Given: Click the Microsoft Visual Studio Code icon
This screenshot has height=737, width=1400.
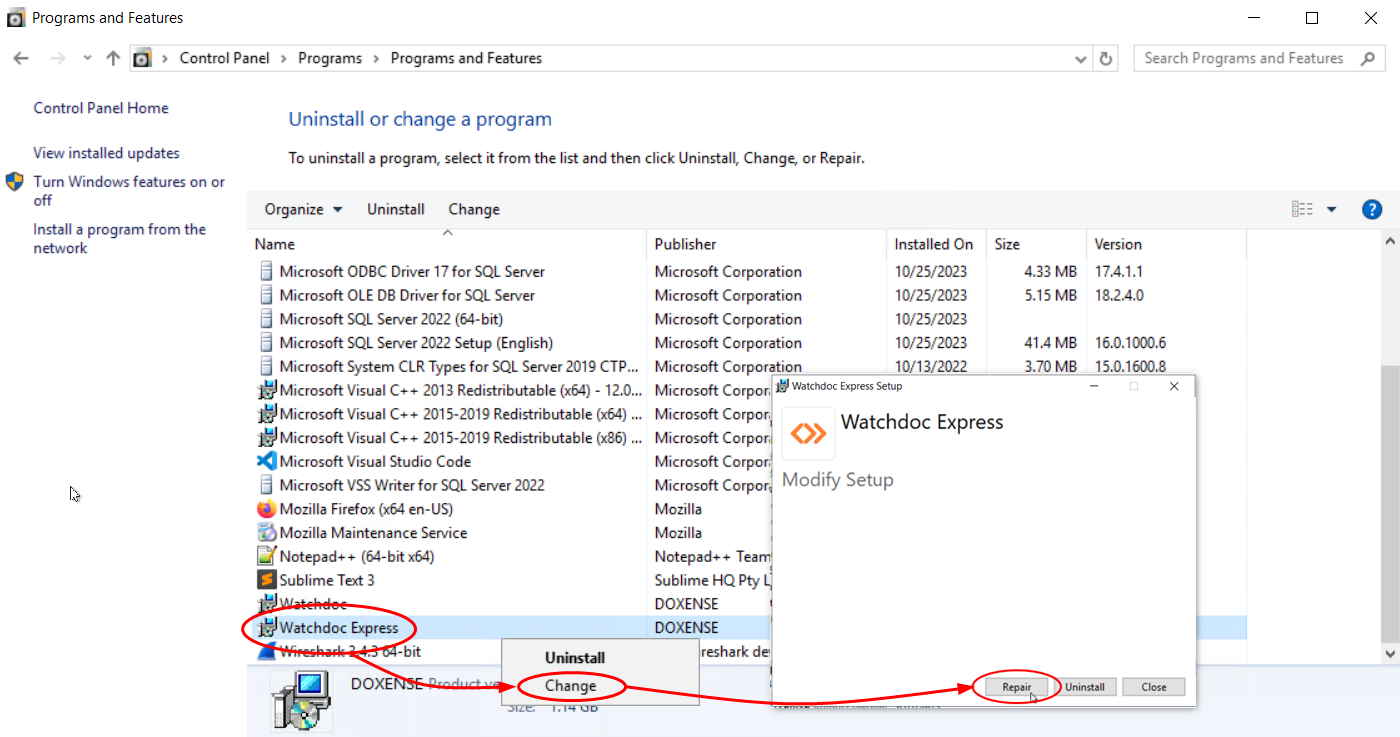Looking at the screenshot, I should [x=266, y=461].
